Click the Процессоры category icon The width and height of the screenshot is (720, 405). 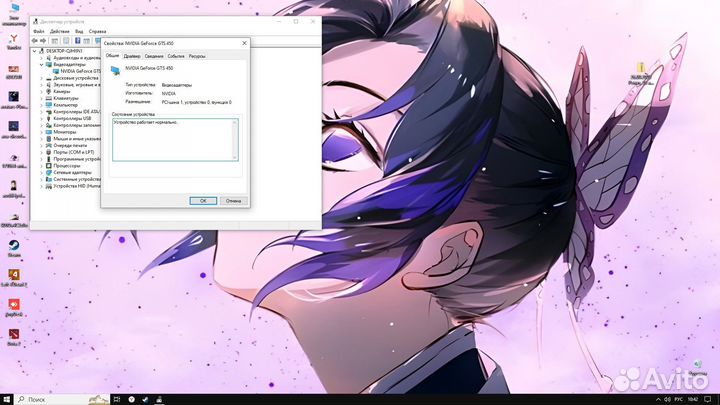coord(49,166)
